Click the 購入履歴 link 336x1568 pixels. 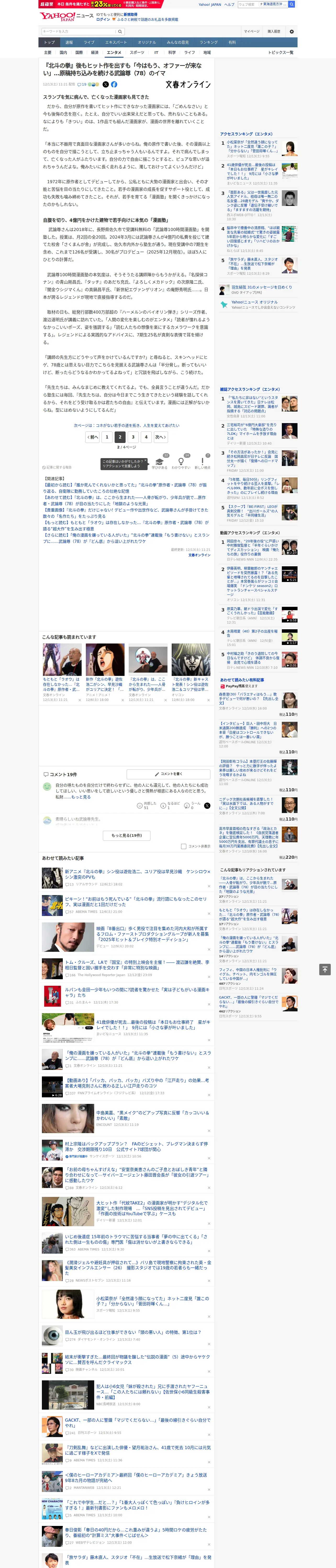(274, 32)
